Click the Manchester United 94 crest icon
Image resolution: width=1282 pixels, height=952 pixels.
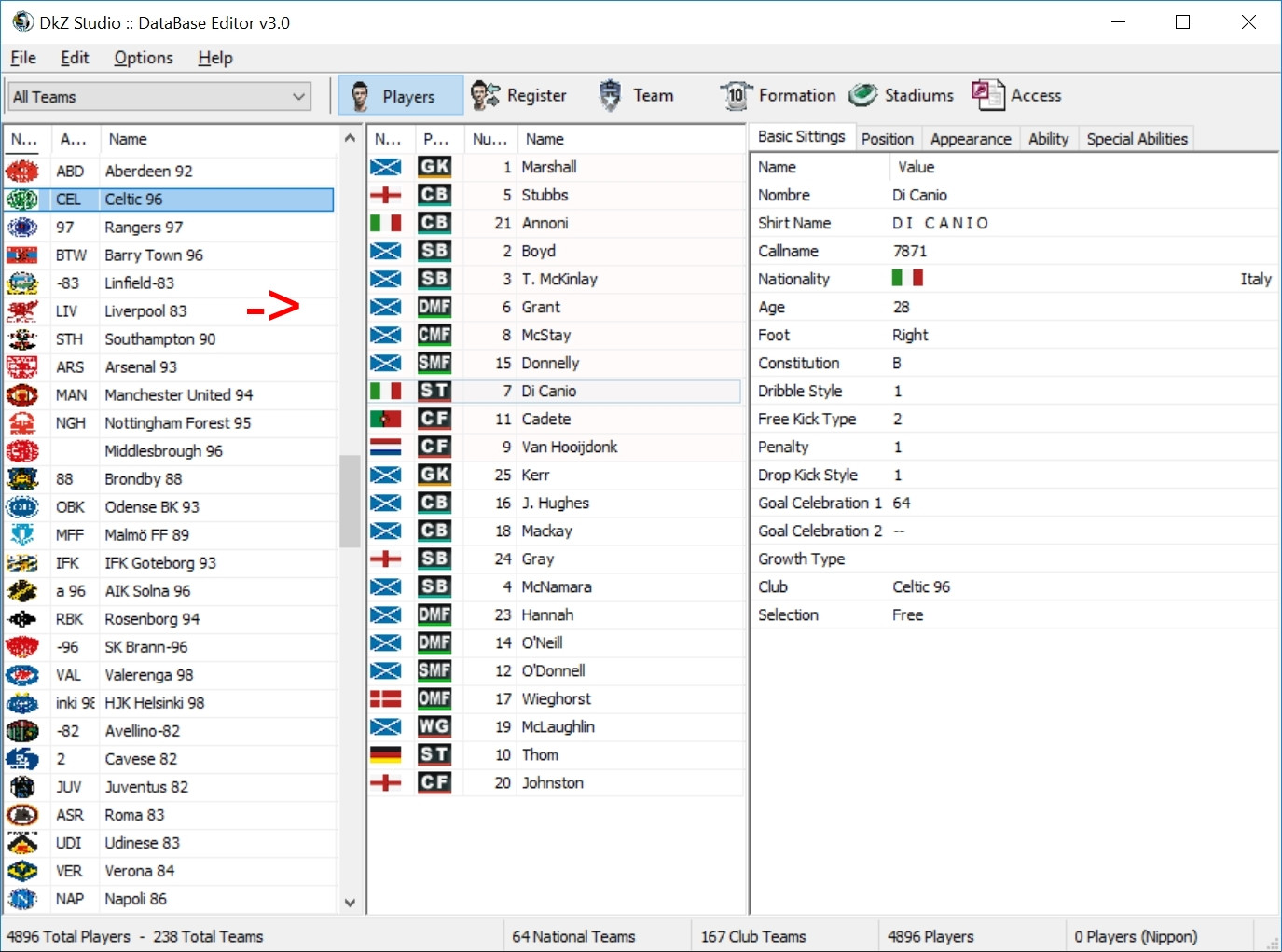22,395
